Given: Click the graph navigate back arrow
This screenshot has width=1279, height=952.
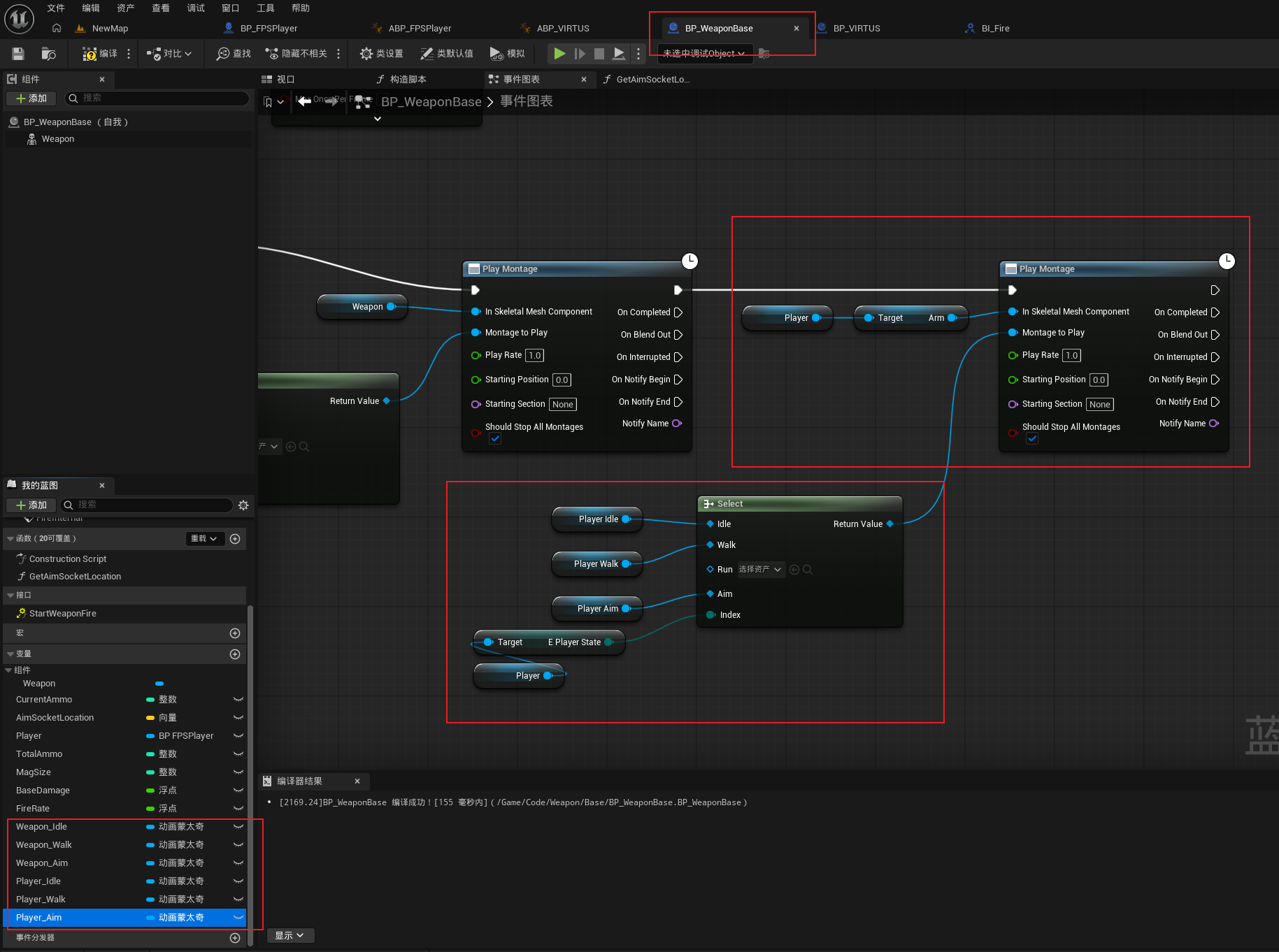Looking at the screenshot, I should [304, 101].
